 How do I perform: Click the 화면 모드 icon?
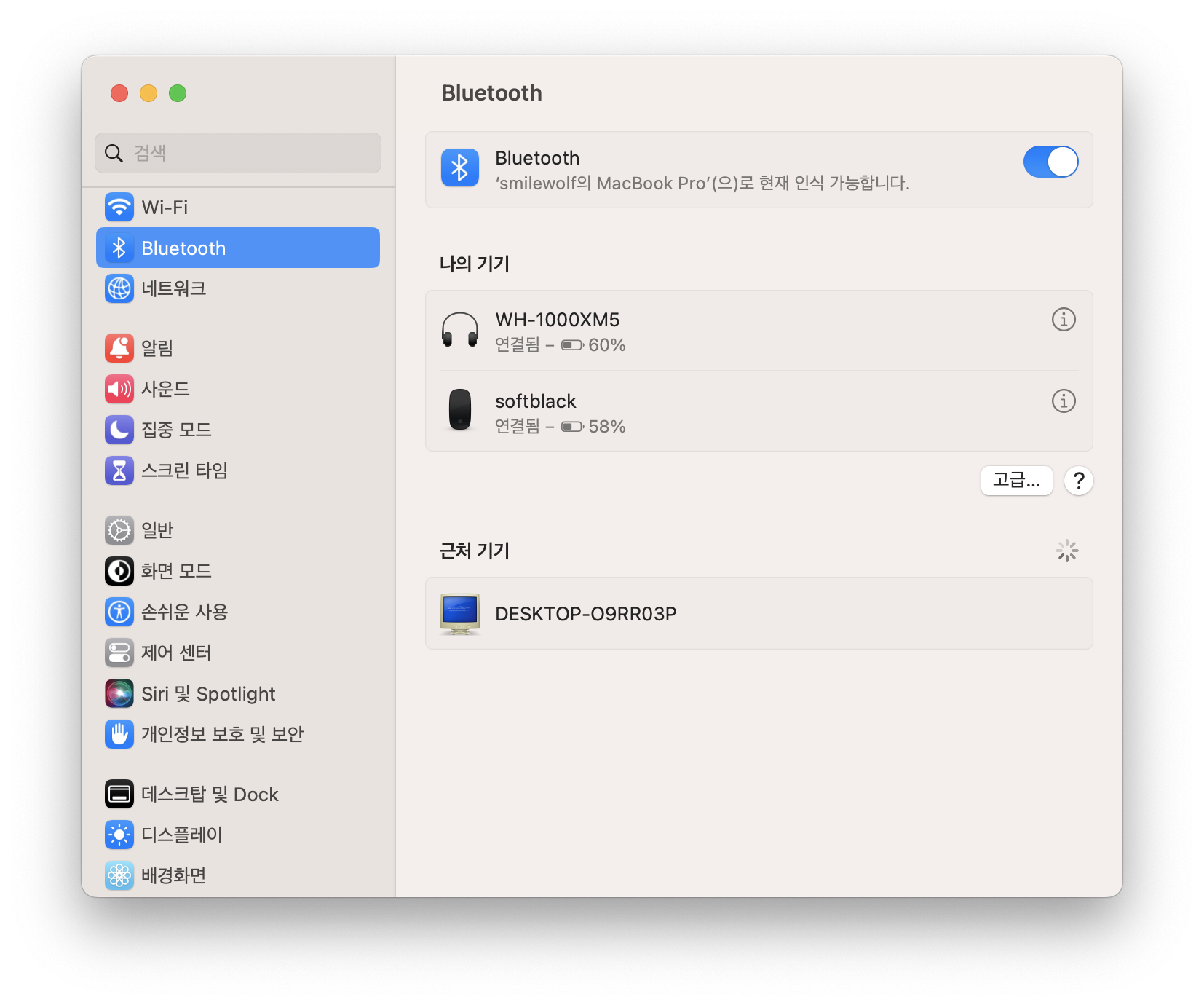[x=119, y=571]
